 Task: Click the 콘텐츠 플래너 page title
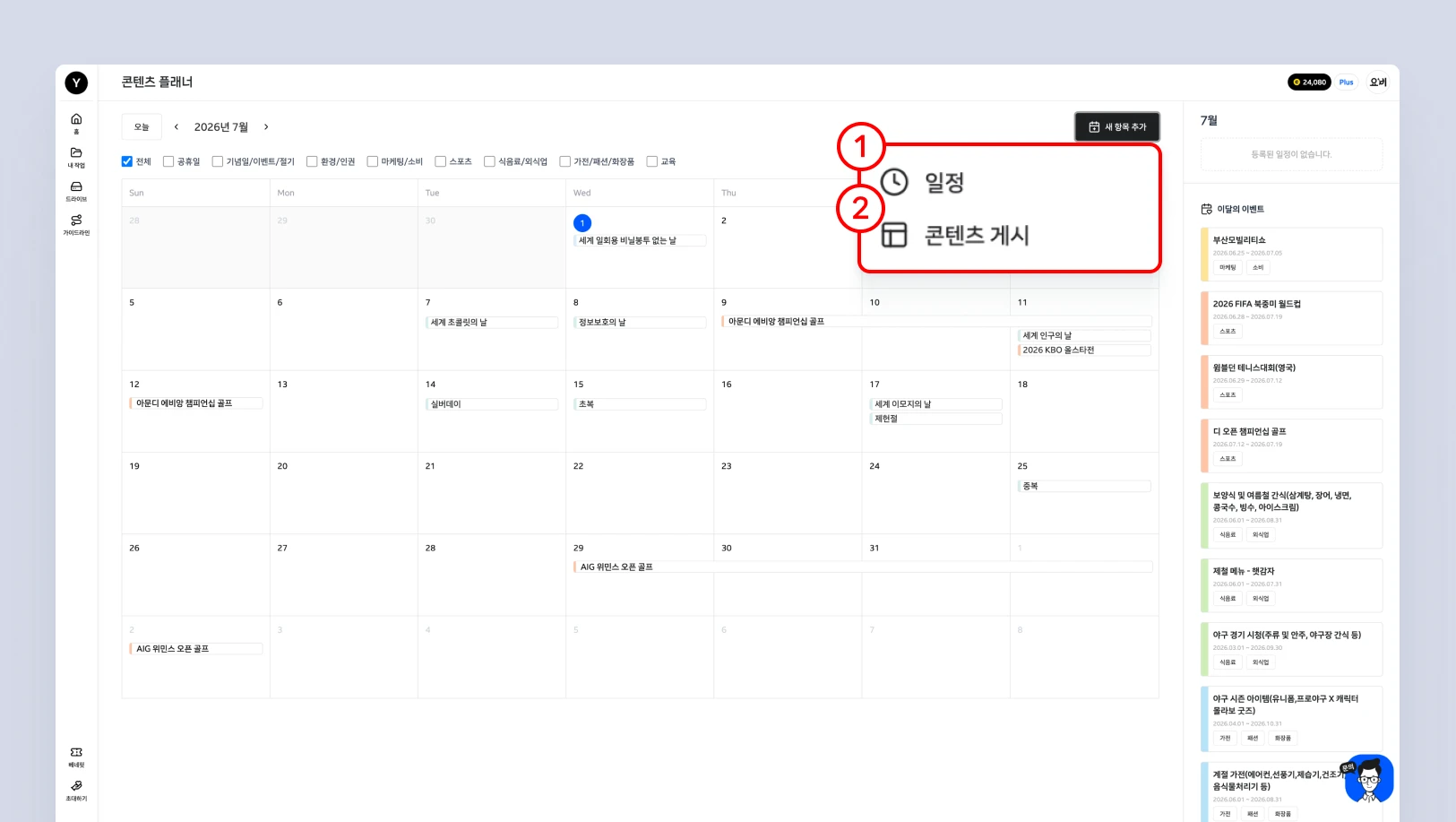158,82
